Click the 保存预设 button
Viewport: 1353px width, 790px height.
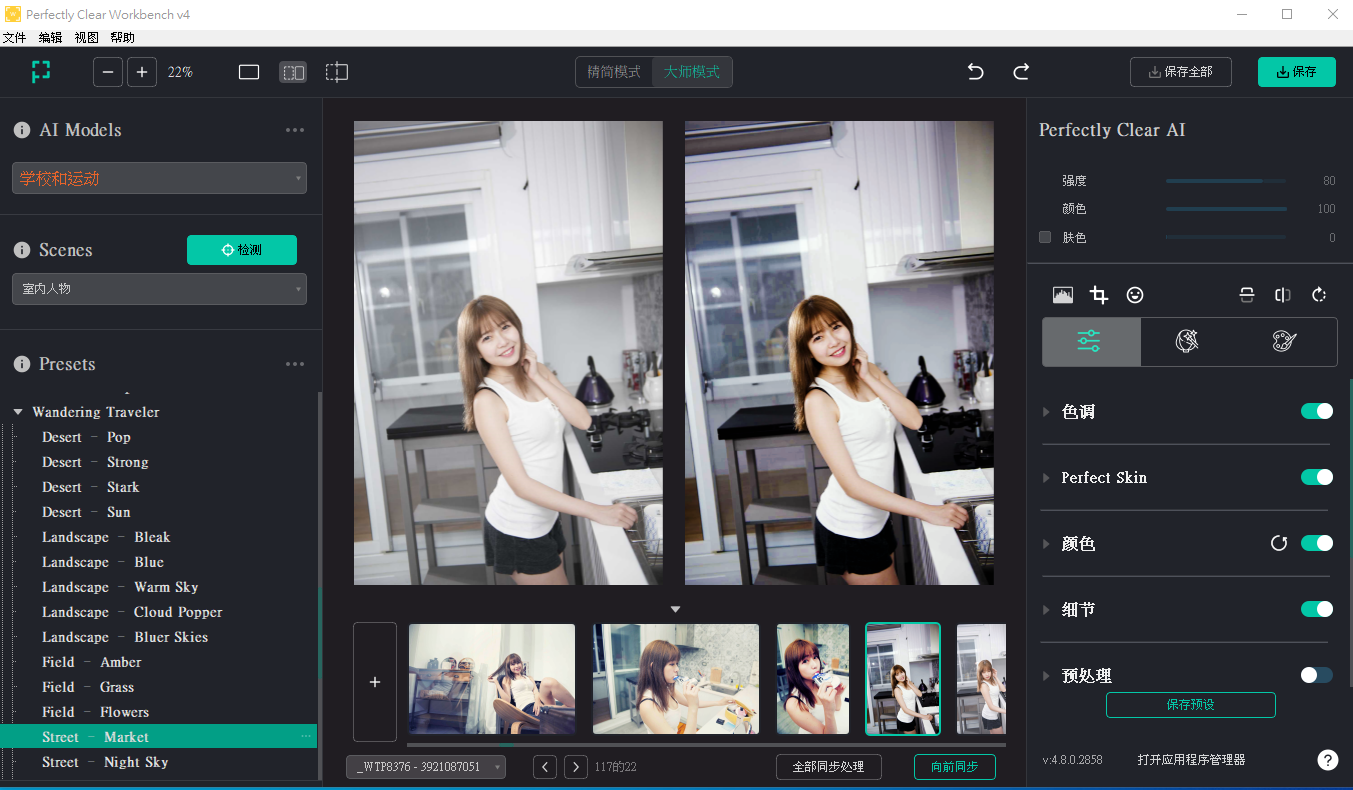pyautogui.click(x=1190, y=705)
